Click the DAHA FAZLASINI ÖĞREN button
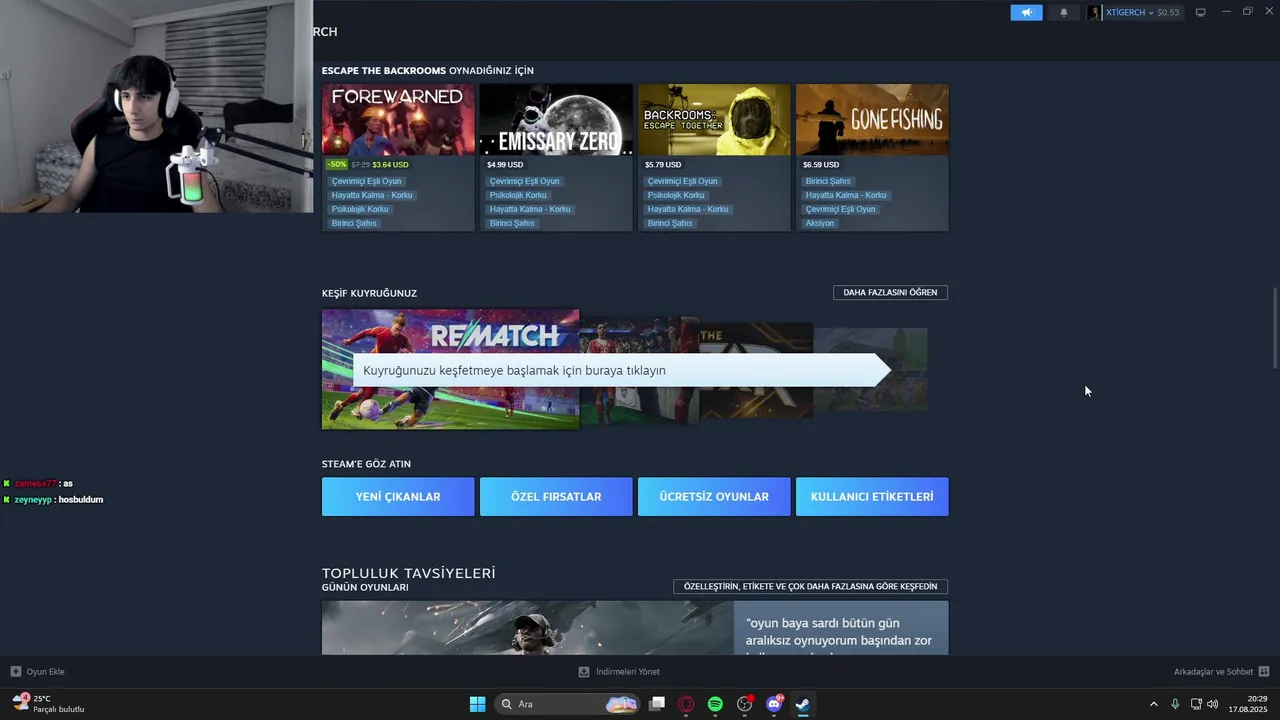Screen dimensions: 1280x720 [x=890, y=293]
